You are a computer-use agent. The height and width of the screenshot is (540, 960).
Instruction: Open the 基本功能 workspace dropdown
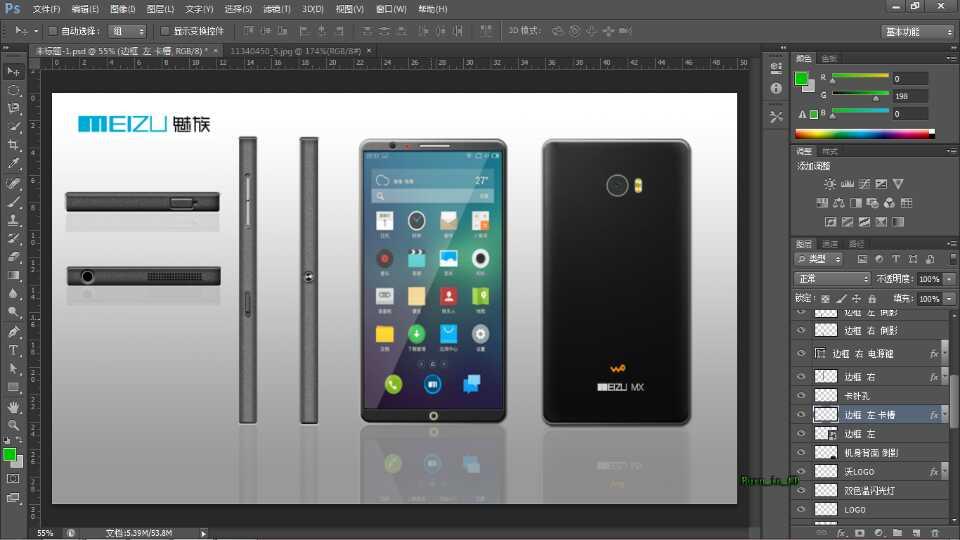pyautogui.click(x=918, y=31)
